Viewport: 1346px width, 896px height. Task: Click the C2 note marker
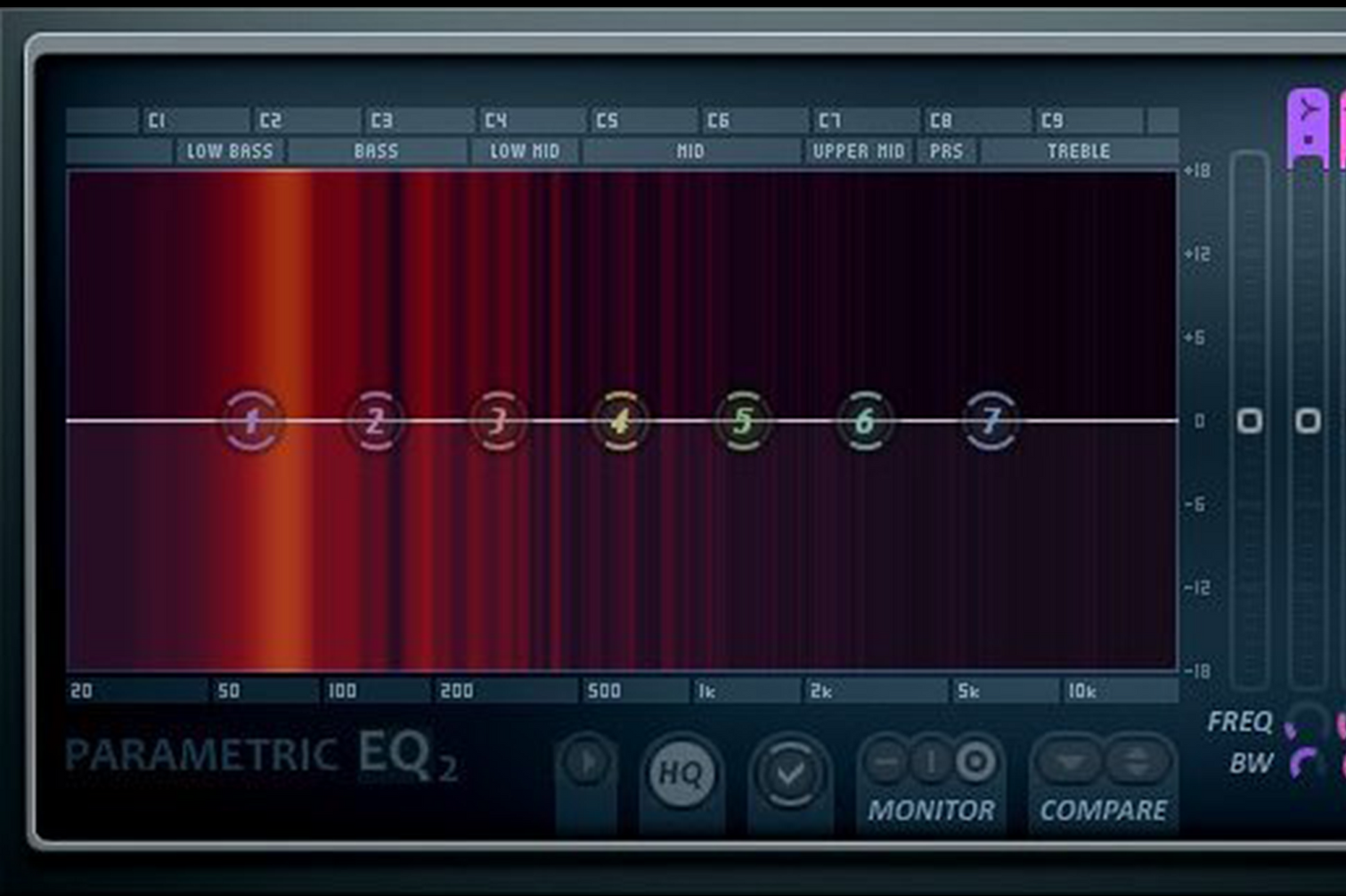coord(270,120)
